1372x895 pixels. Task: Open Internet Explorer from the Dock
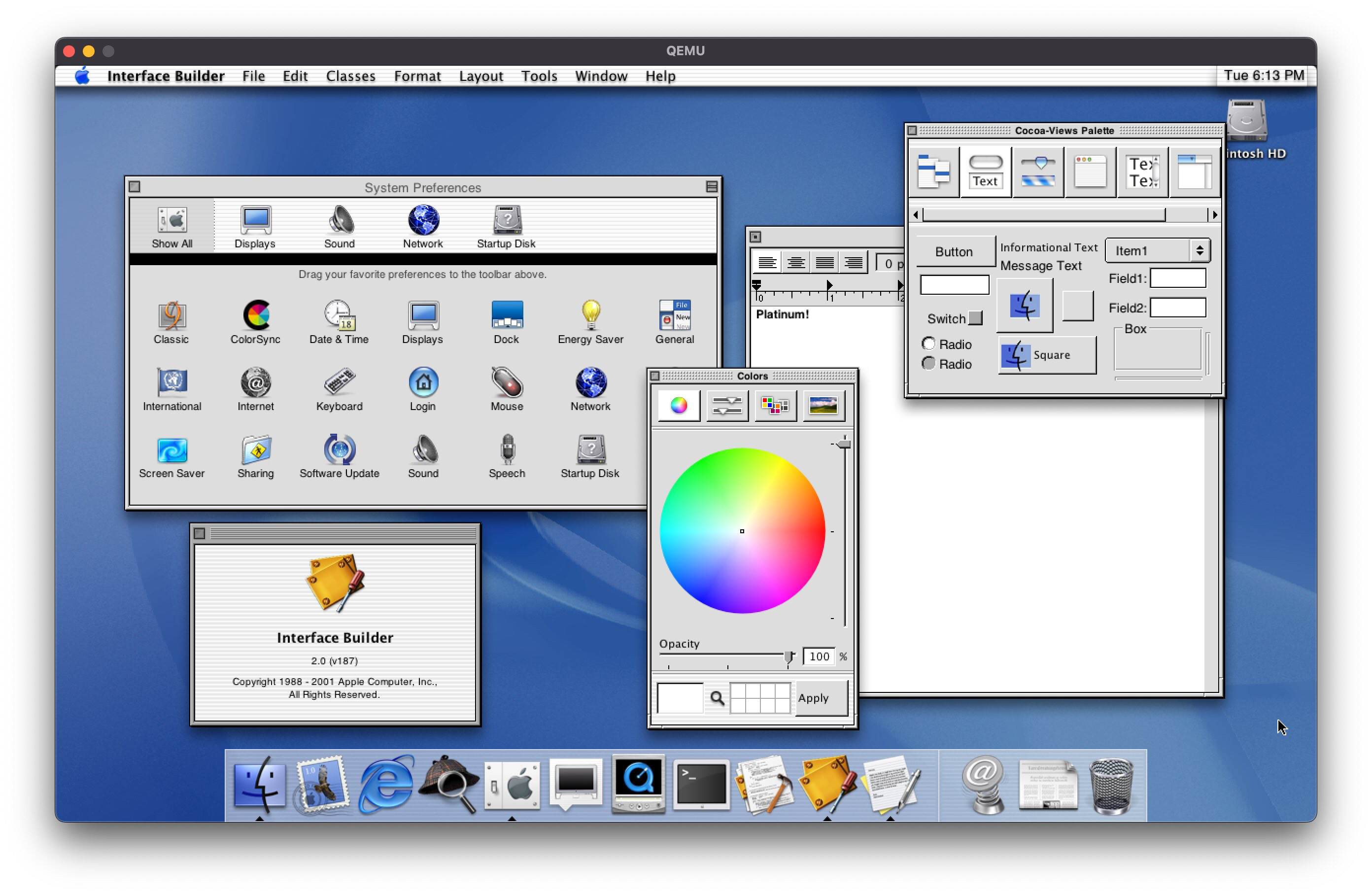[x=386, y=784]
